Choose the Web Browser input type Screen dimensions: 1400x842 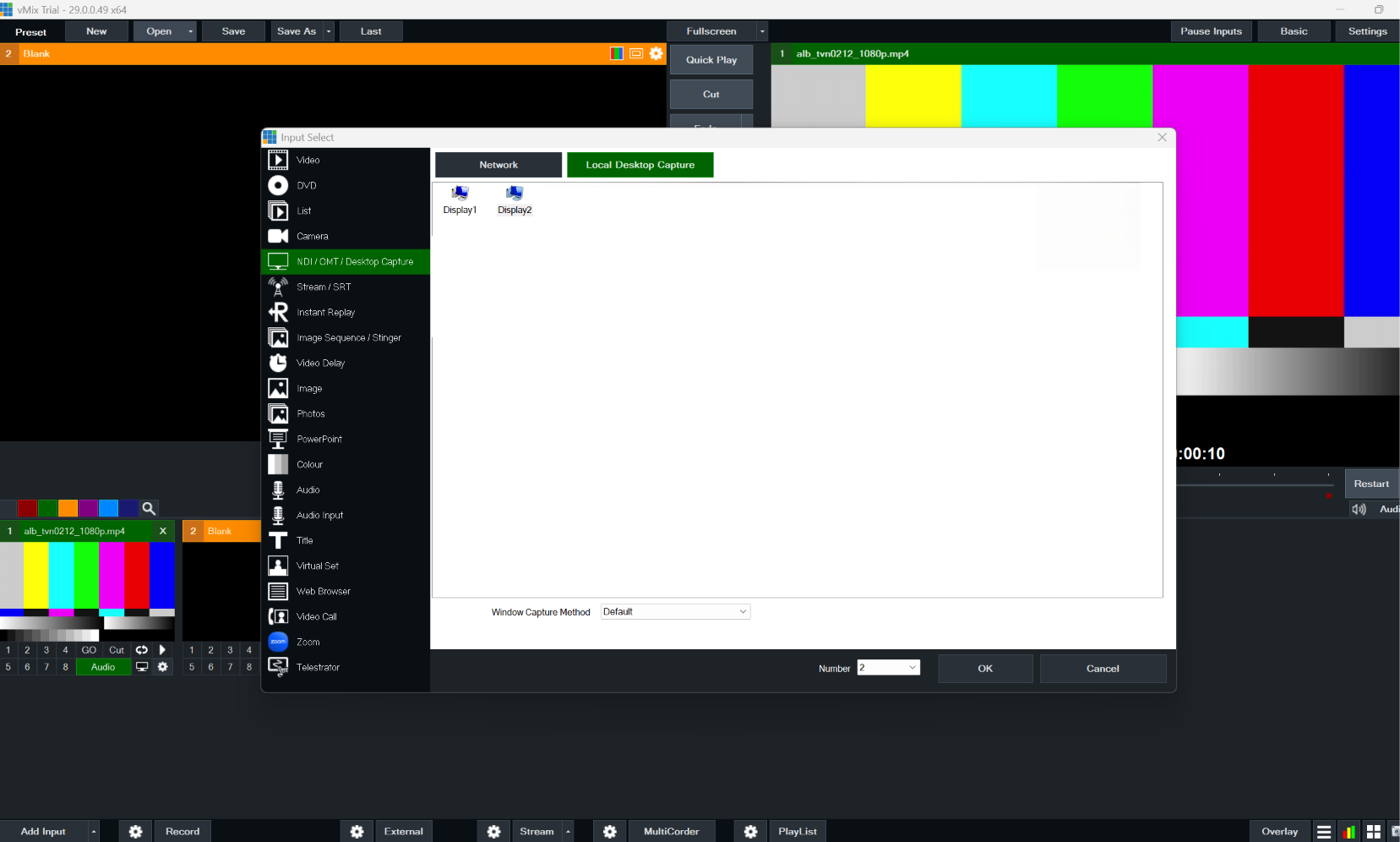tap(346, 591)
